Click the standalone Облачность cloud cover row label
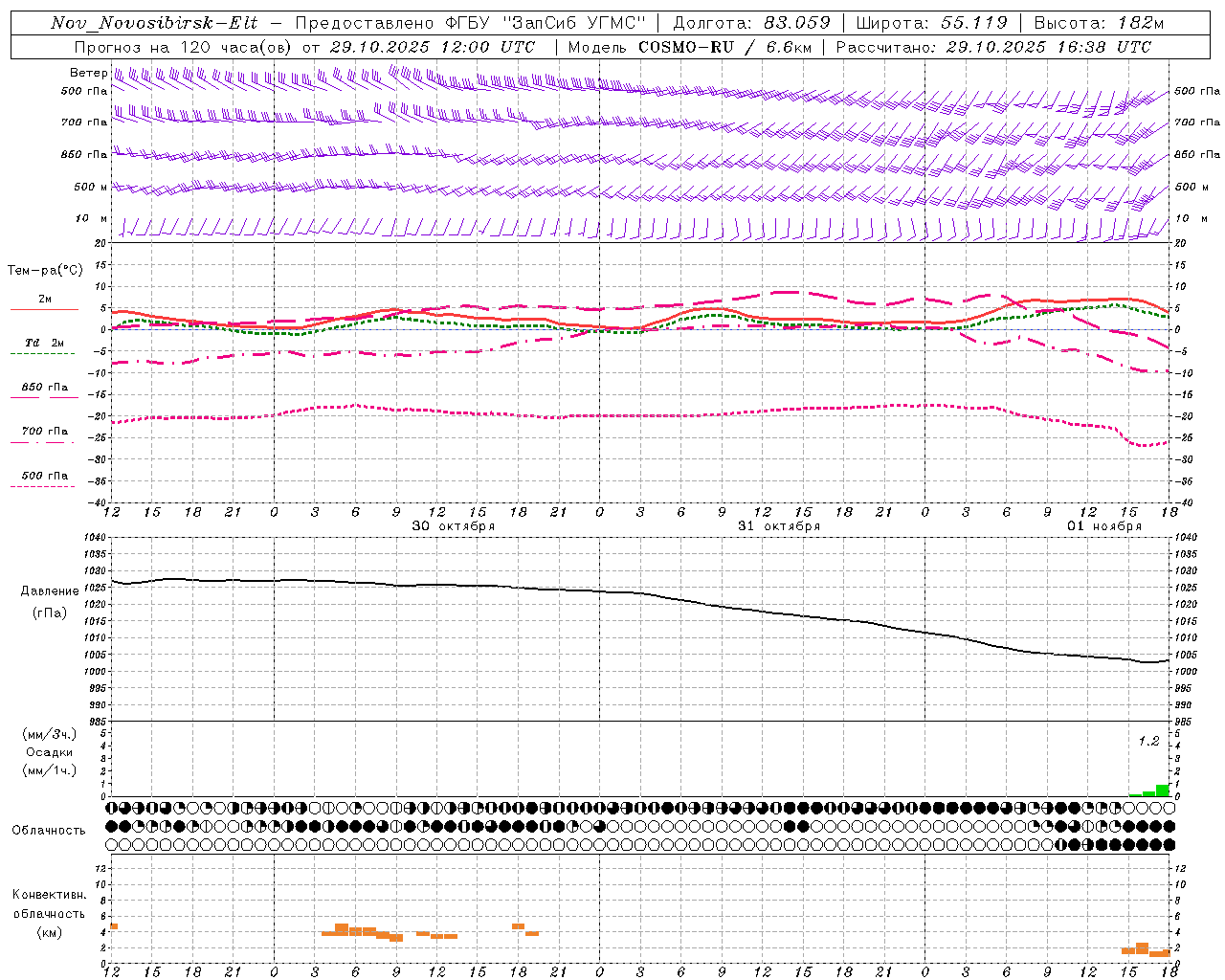 [49, 831]
